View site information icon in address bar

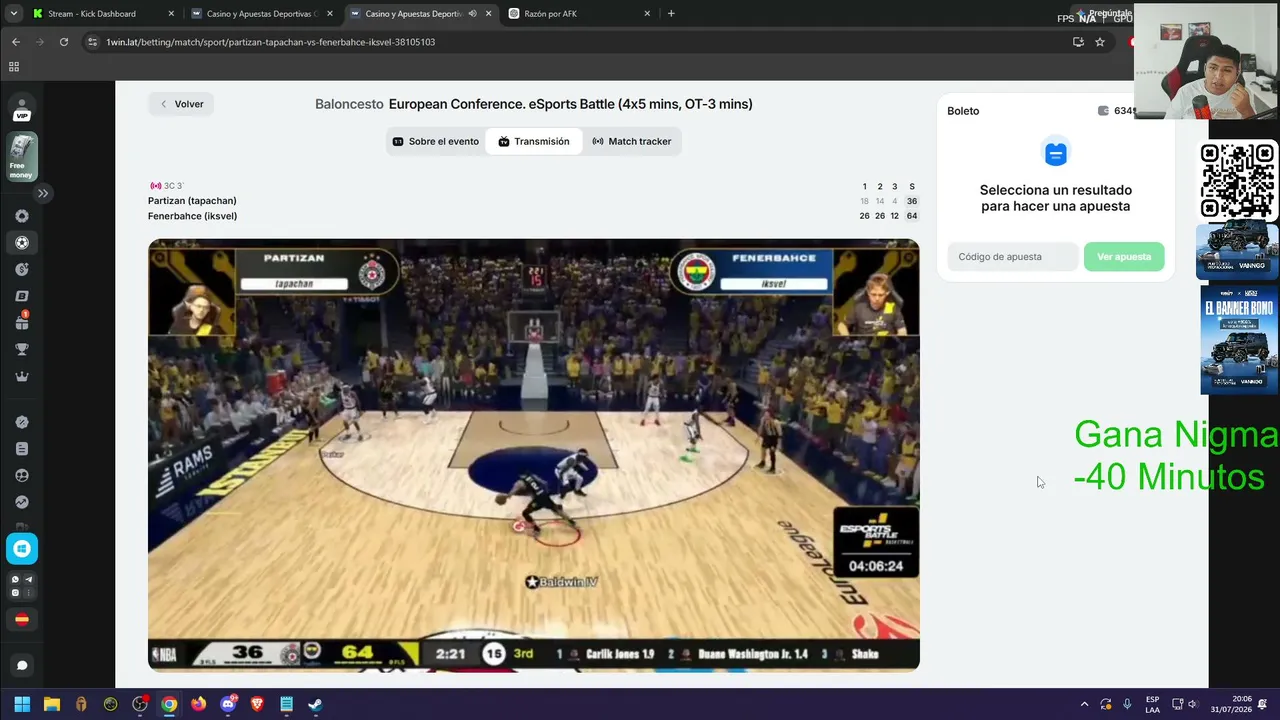(93, 42)
